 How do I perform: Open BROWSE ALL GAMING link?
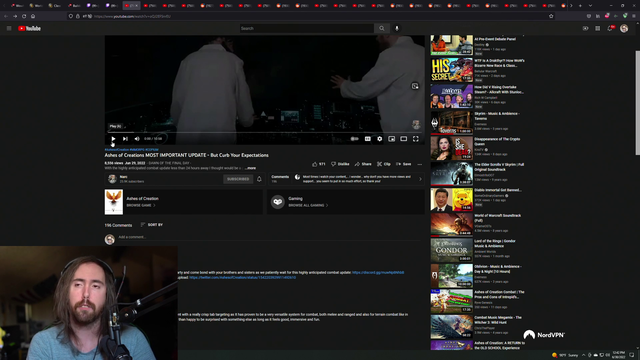point(308,205)
